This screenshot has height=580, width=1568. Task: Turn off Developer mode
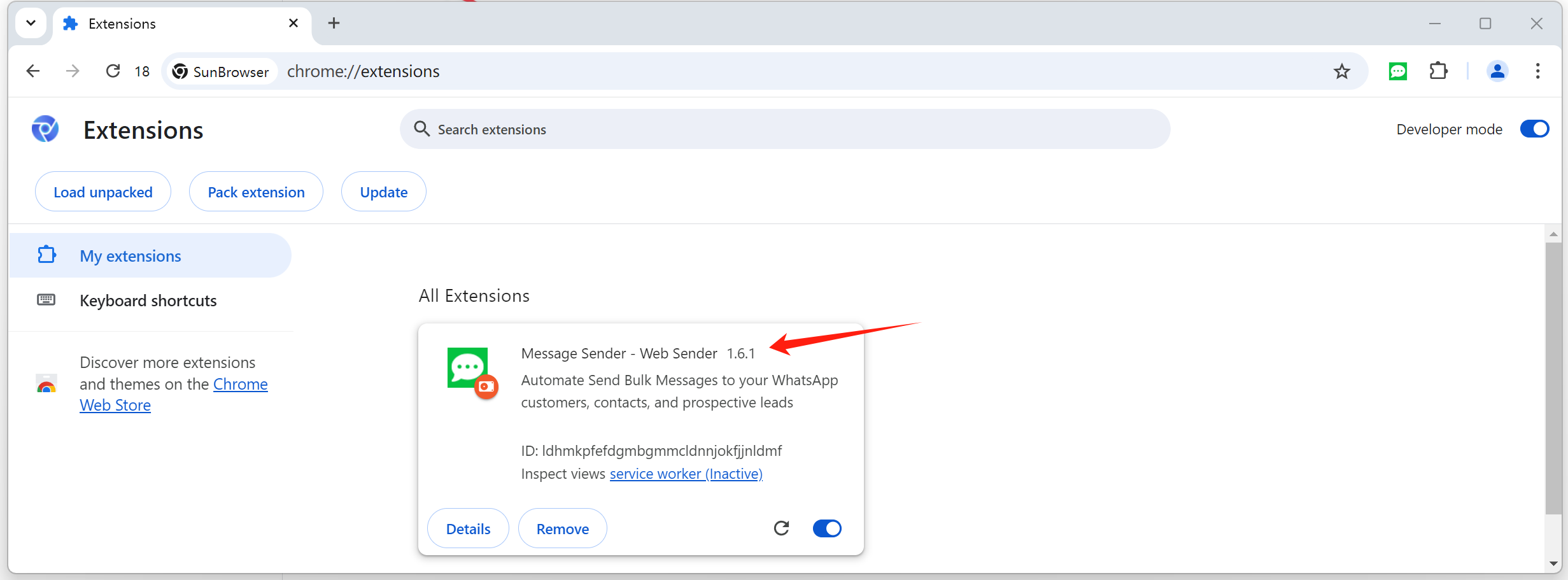pyautogui.click(x=1534, y=129)
